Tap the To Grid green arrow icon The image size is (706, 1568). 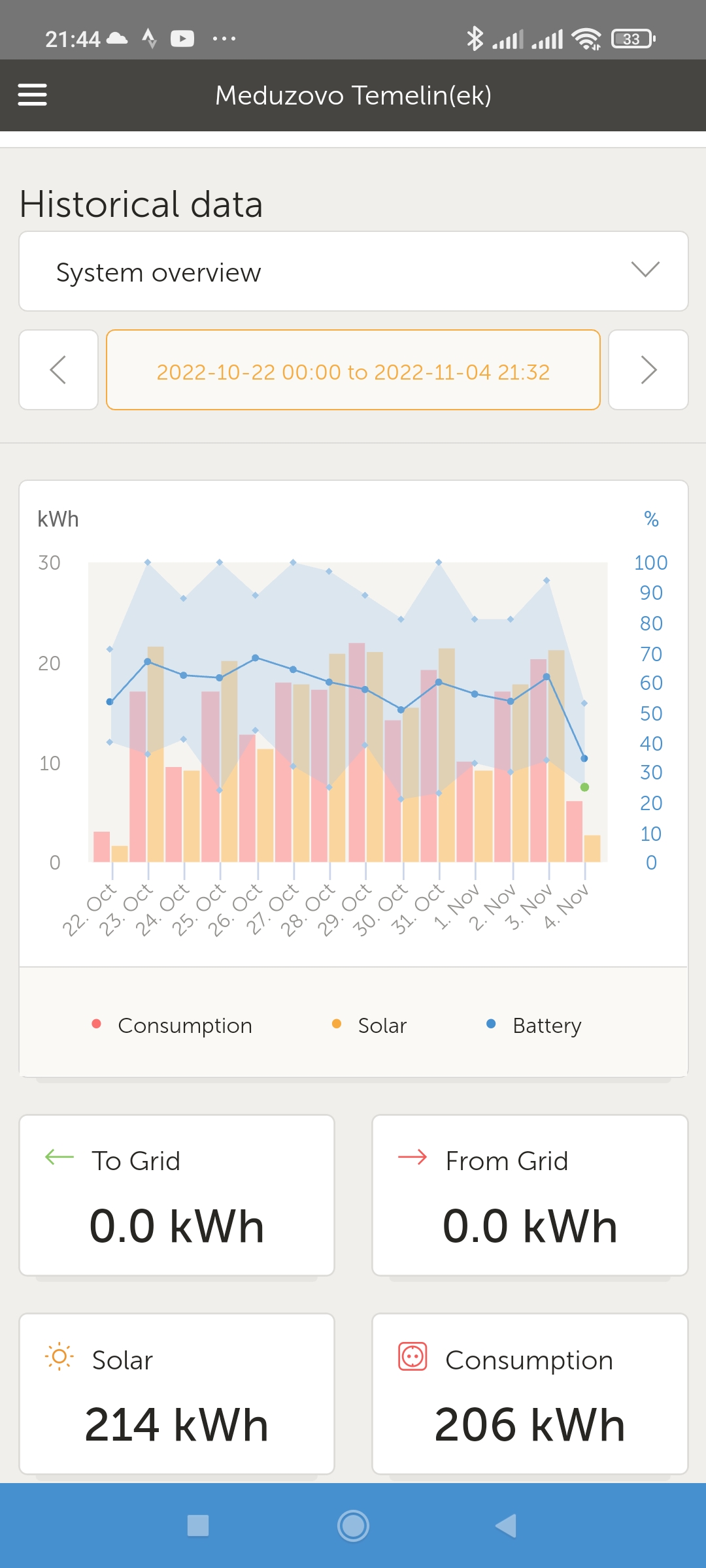(59, 1158)
